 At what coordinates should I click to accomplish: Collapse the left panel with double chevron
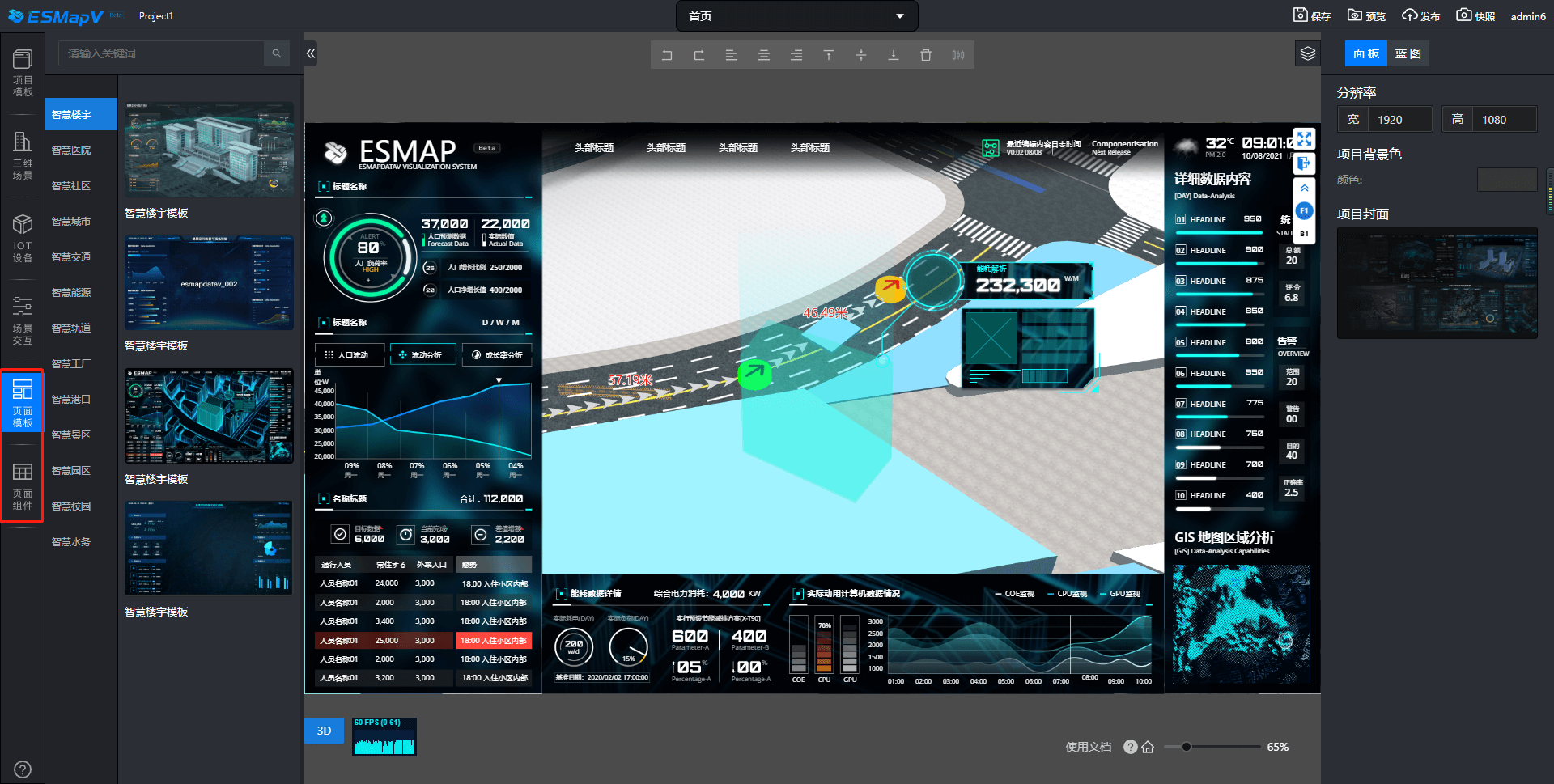pyautogui.click(x=311, y=53)
